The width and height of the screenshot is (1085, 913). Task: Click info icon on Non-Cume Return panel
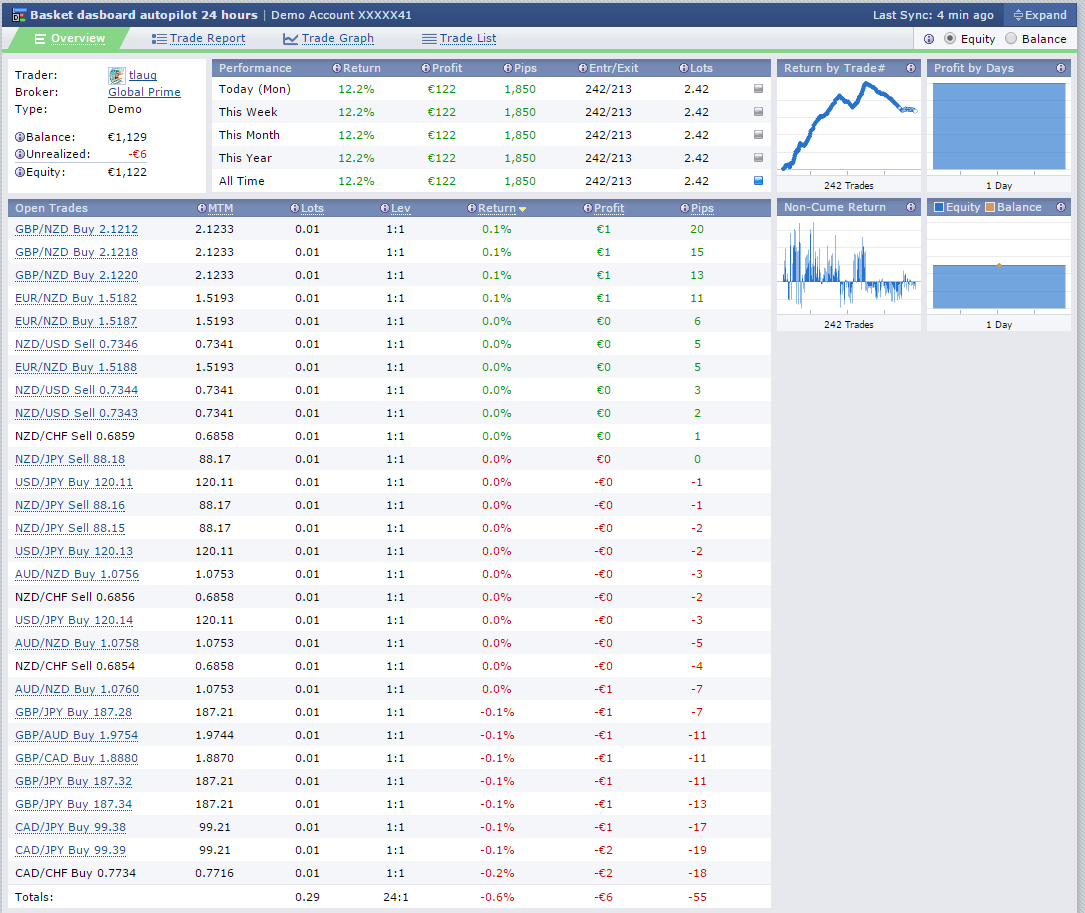click(911, 207)
